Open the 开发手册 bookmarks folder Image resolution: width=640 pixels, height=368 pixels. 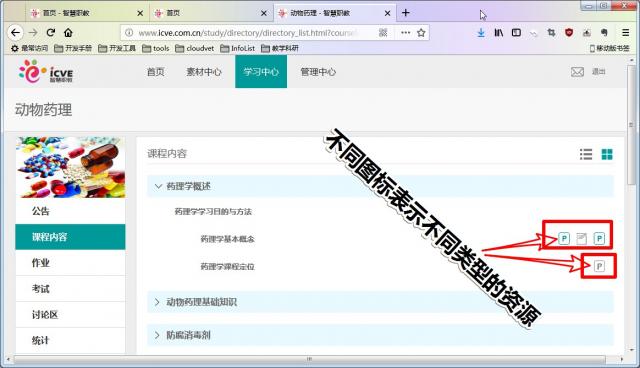(73, 48)
